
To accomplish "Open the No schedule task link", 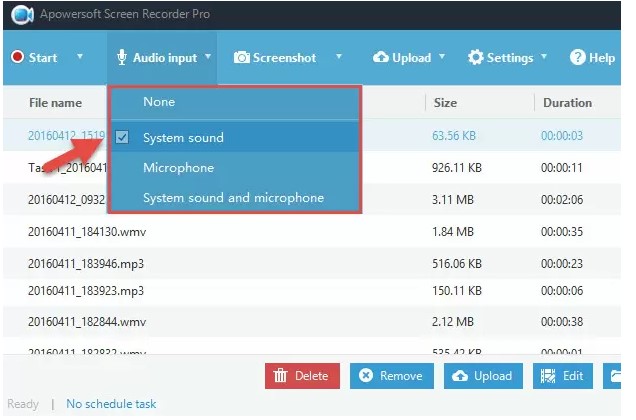I will coord(111,404).
